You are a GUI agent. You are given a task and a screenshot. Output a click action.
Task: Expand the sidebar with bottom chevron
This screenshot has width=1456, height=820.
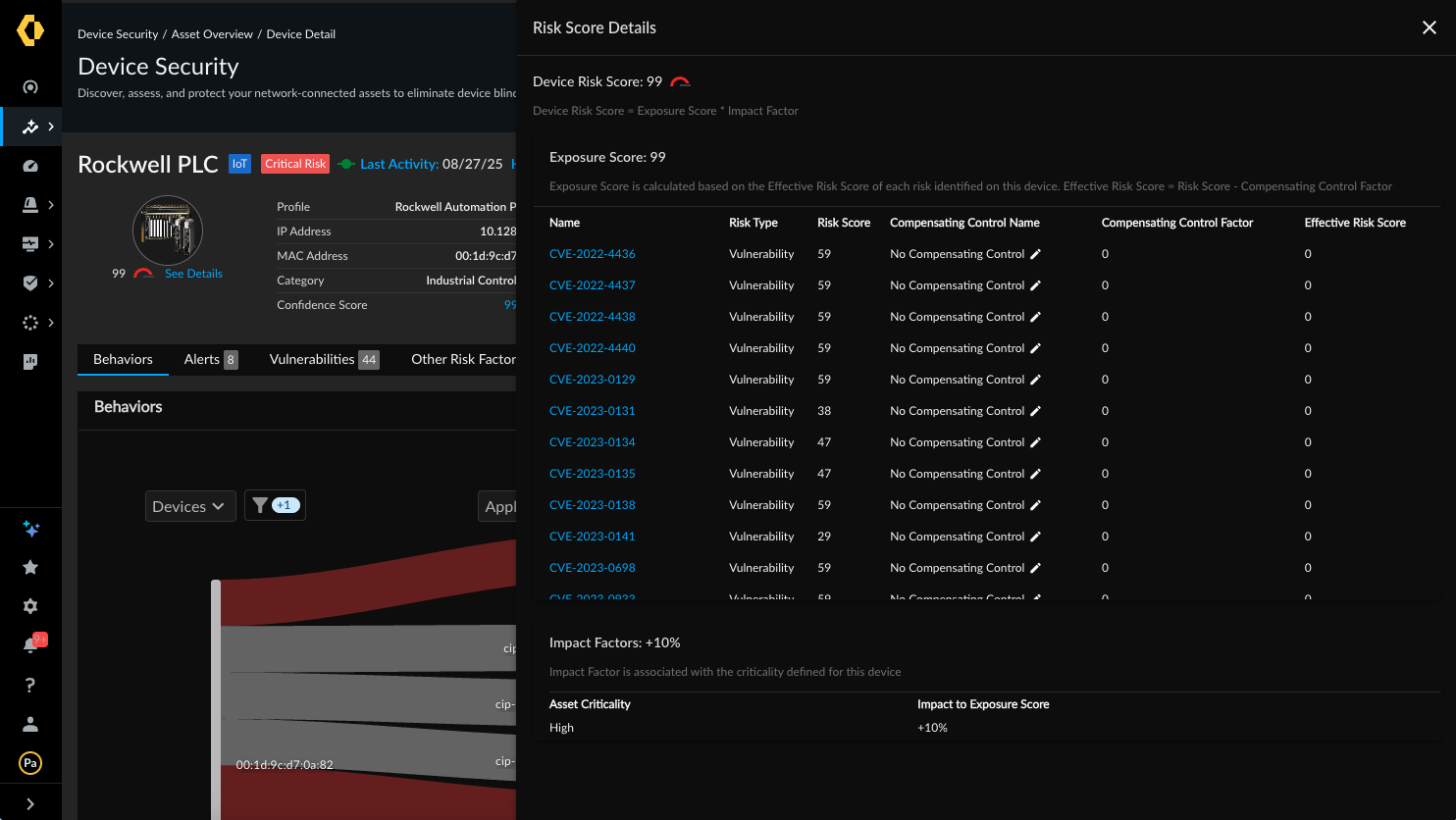pyautogui.click(x=30, y=803)
